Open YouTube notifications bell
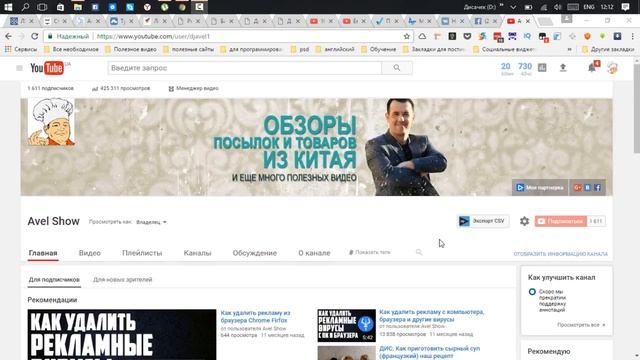The width and height of the screenshot is (640, 360). 592,68
